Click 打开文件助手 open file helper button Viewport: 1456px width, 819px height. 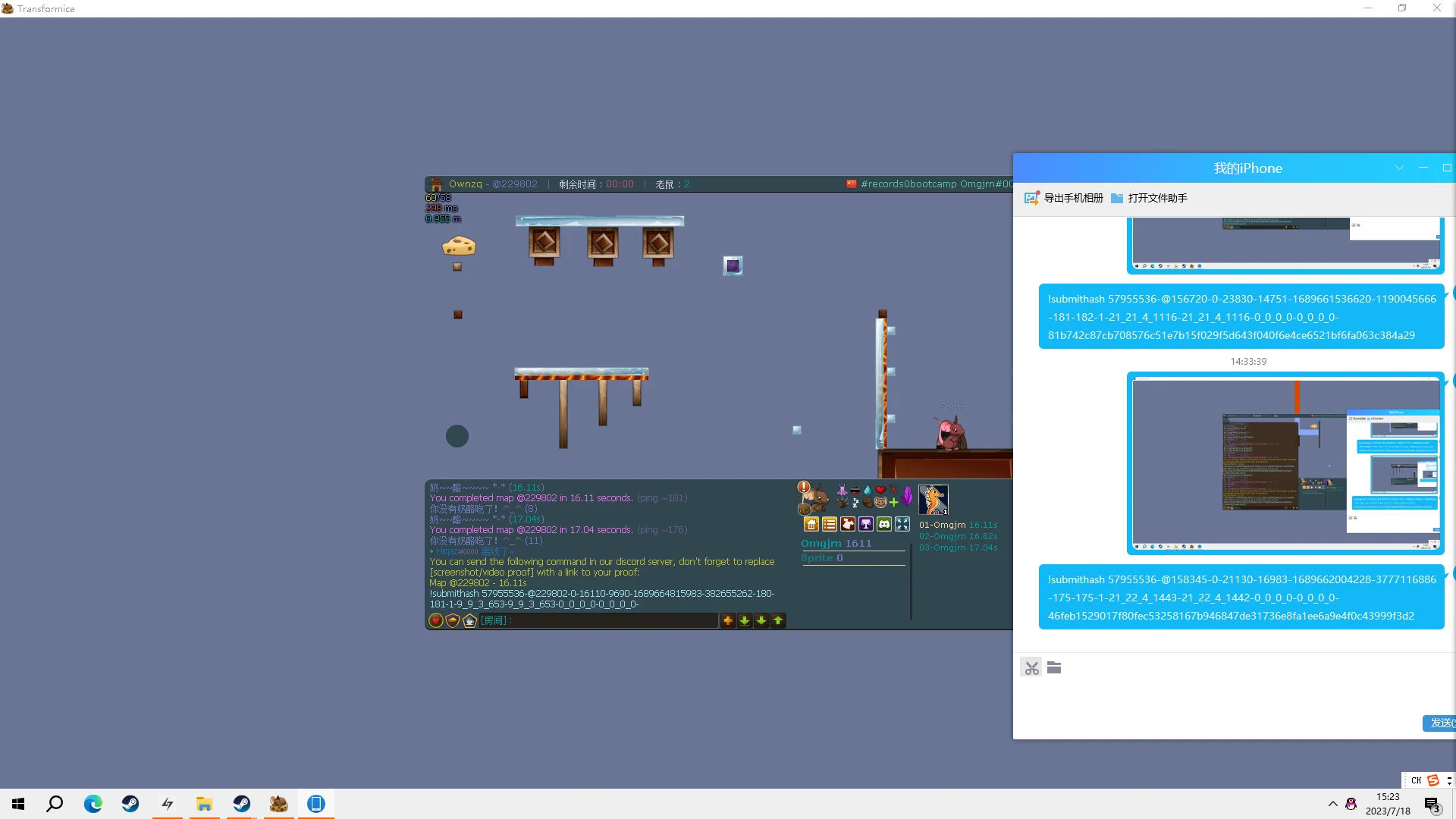point(1149,198)
